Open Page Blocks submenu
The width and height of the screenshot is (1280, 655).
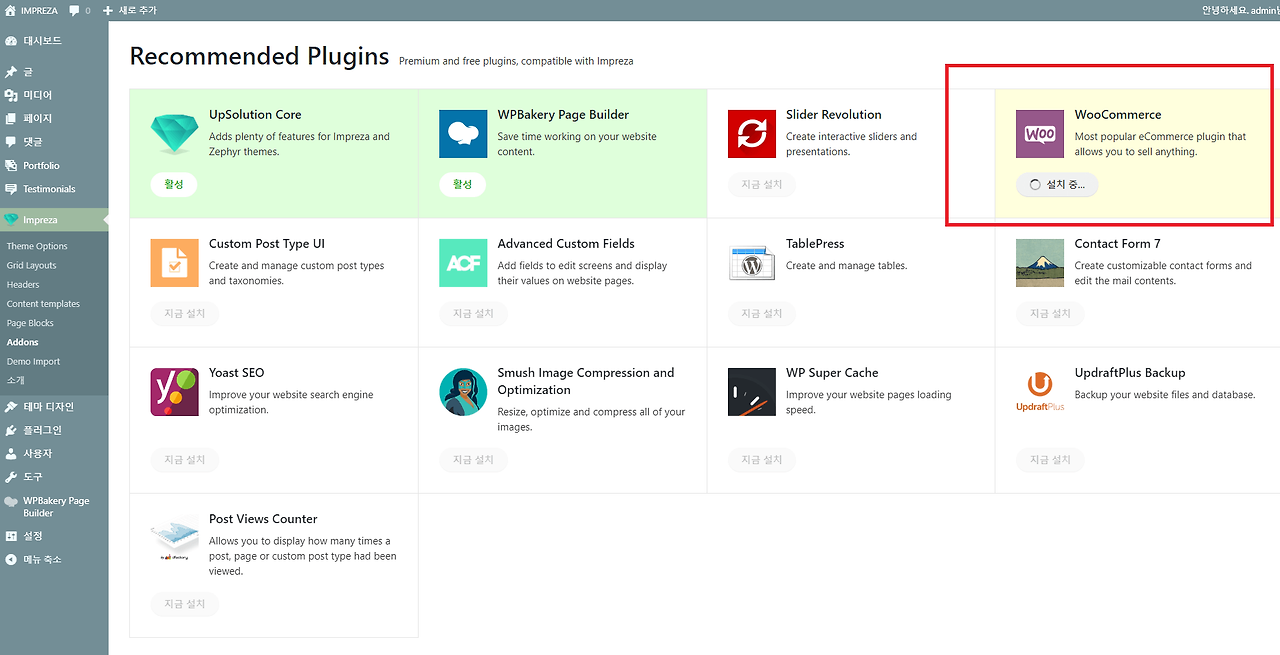pos(30,323)
